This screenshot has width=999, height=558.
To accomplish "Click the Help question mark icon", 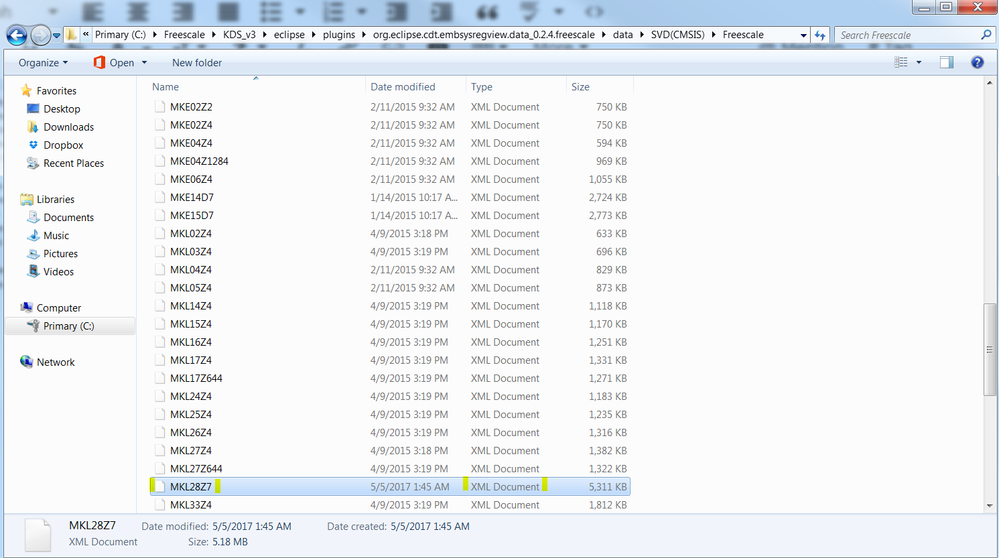I will (977, 62).
